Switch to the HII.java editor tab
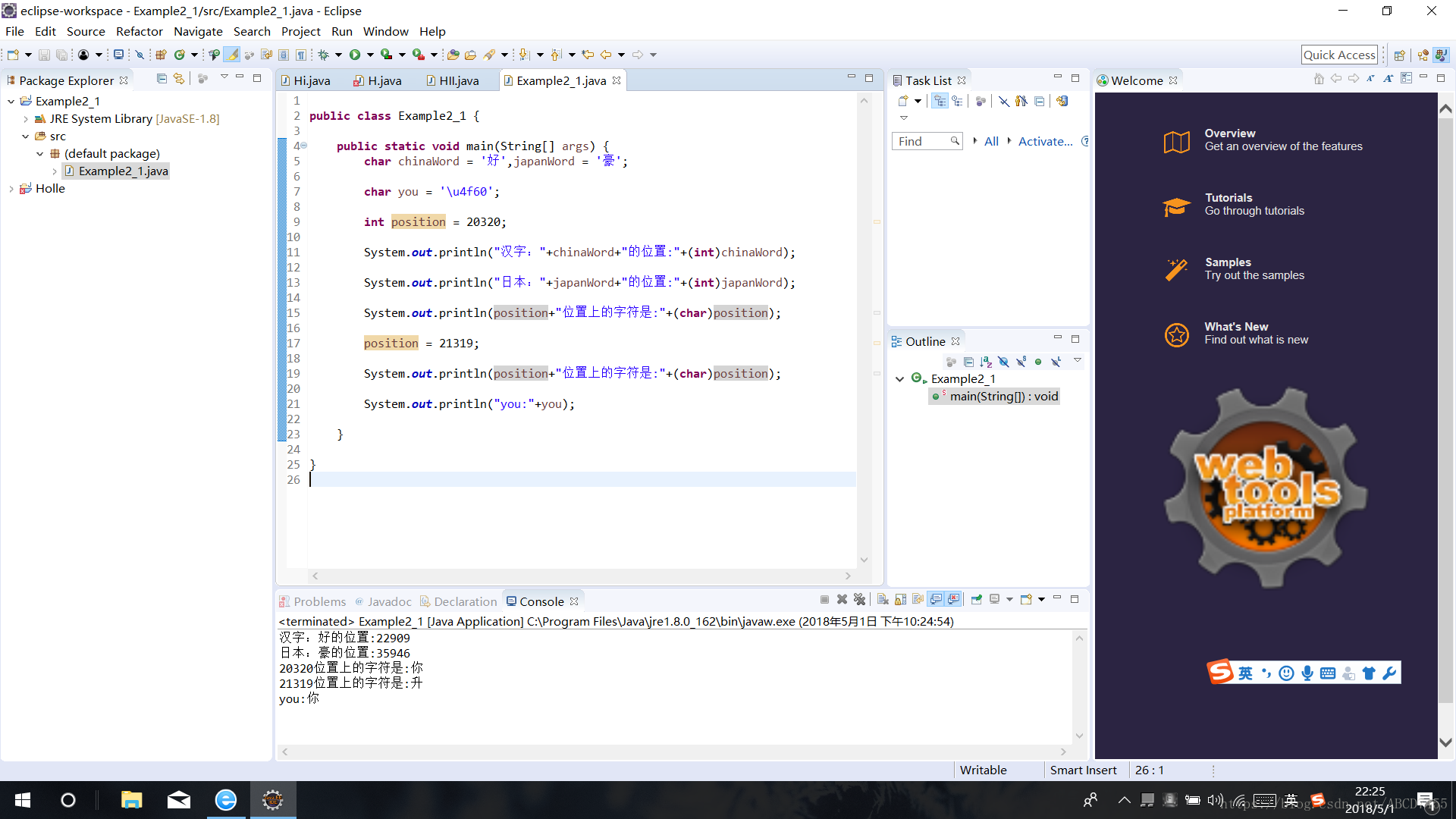Viewport: 1456px width, 819px height. (x=458, y=80)
